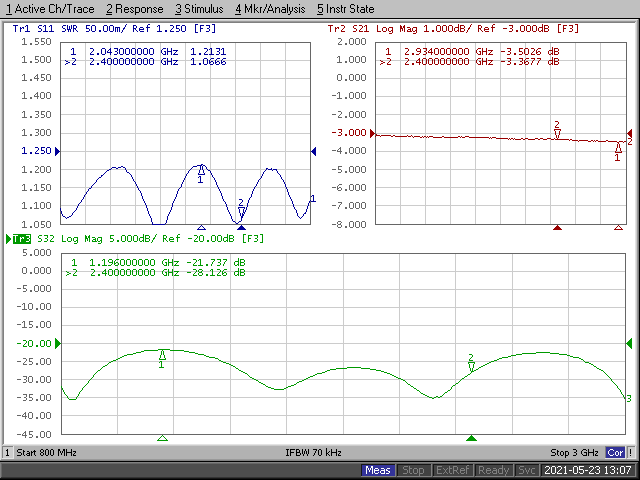This screenshot has width=640, height=480.
Task: Click the blue trace 1 end label on Tr1
Action: coord(313,199)
